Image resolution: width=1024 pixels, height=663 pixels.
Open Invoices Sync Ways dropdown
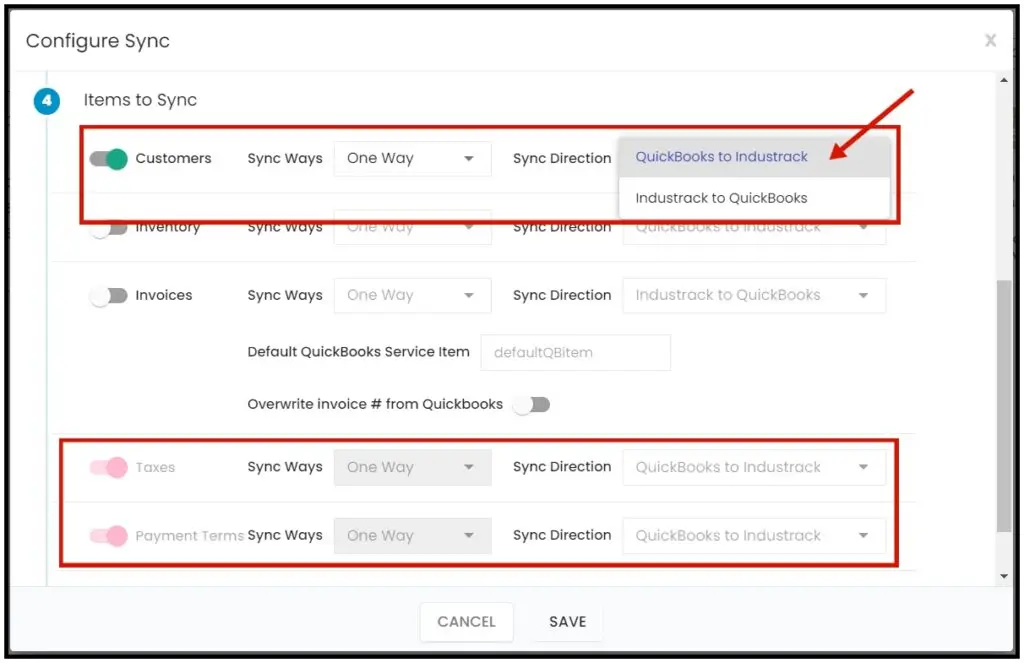coord(412,295)
